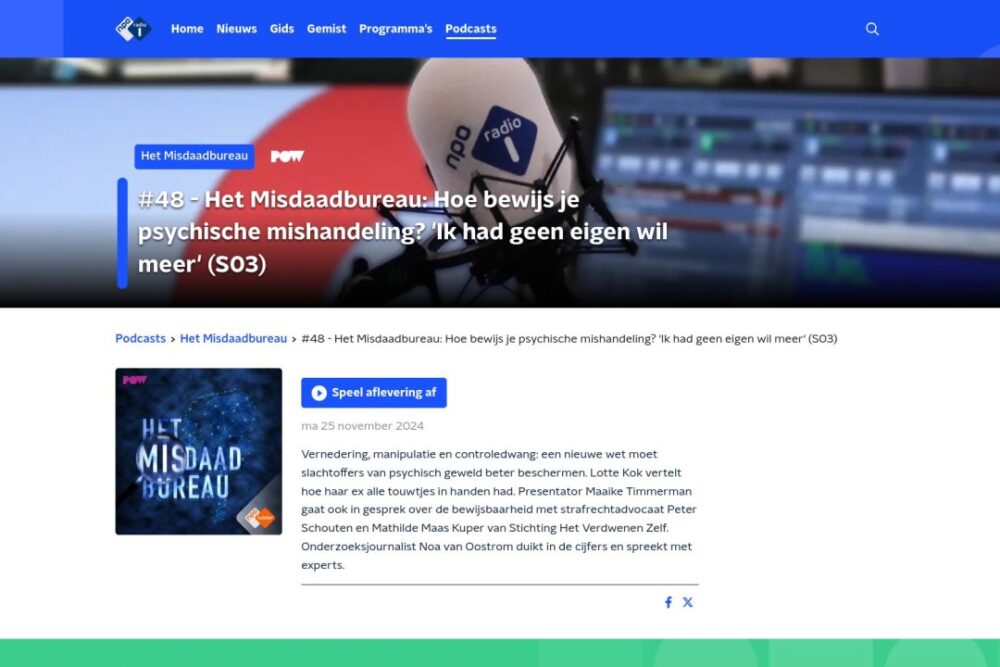Viewport: 1000px width, 667px height.
Task: Open the Programma's menu item
Action: pyautogui.click(x=395, y=29)
